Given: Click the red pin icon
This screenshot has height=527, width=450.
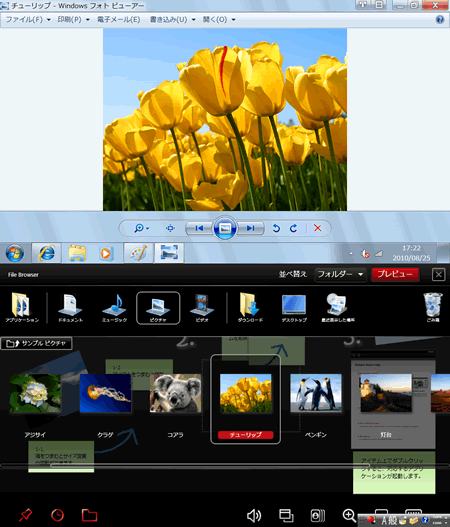Looking at the screenshot, I should tap(26, 515).
